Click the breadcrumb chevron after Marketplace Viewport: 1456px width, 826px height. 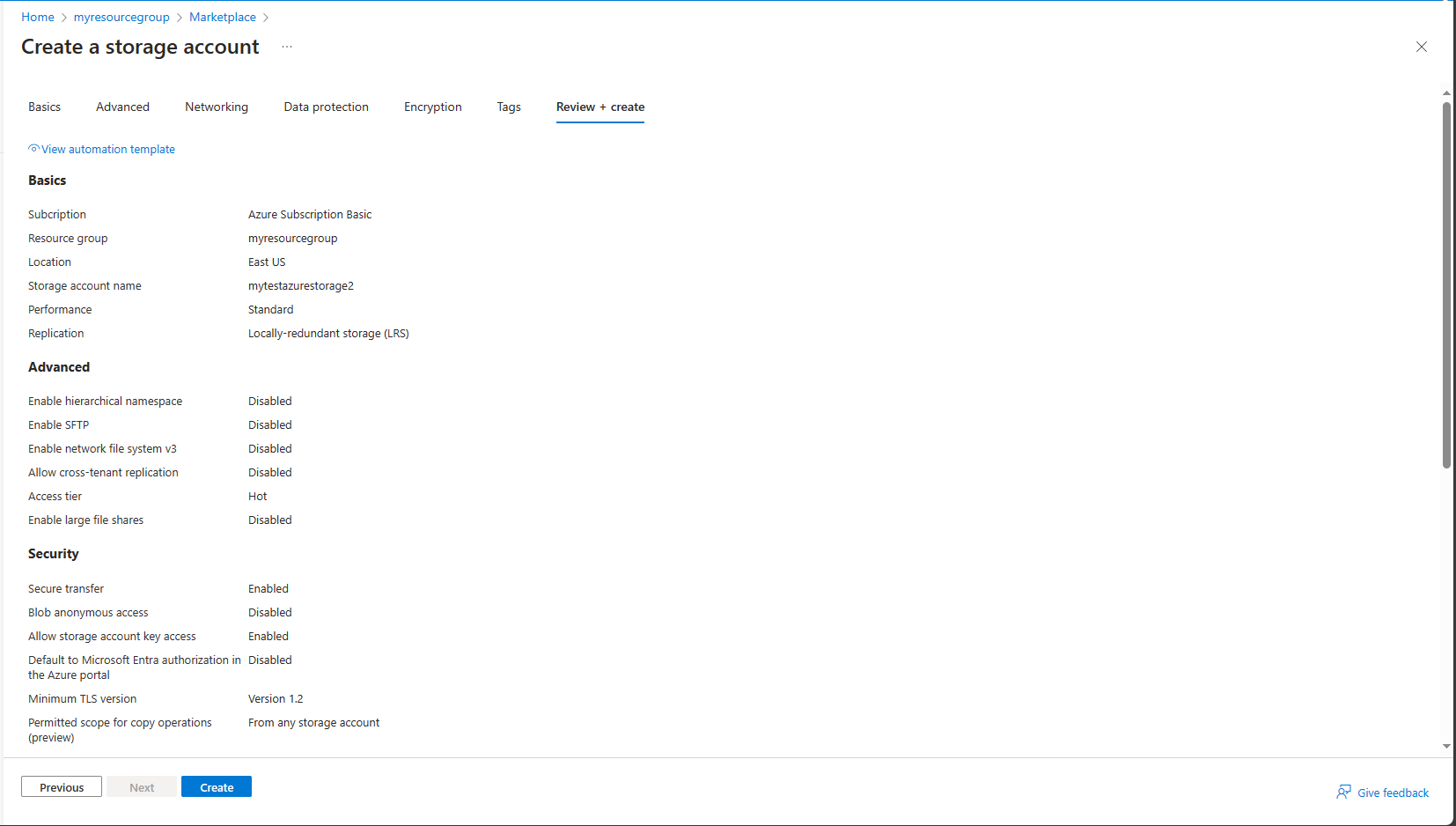(x=268, y=17)
